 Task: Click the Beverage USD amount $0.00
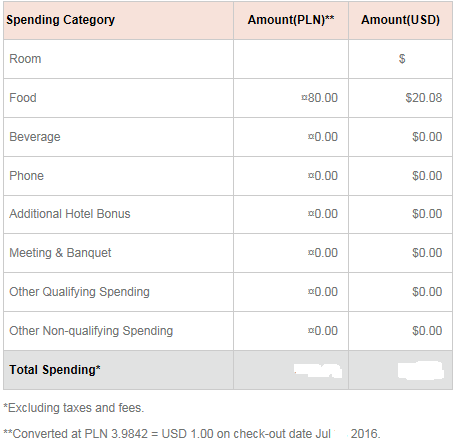427,137
